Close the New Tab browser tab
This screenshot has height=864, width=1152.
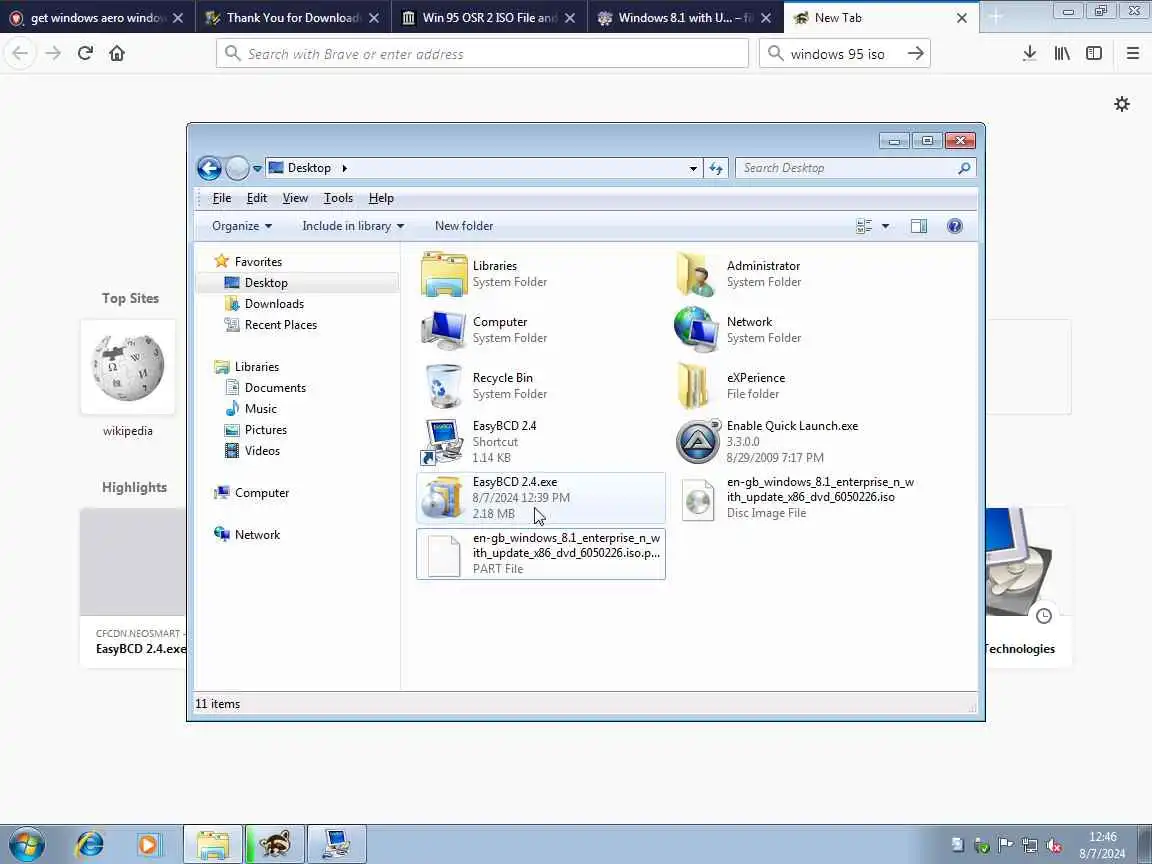pyautogui.click(x=961, y=18)
